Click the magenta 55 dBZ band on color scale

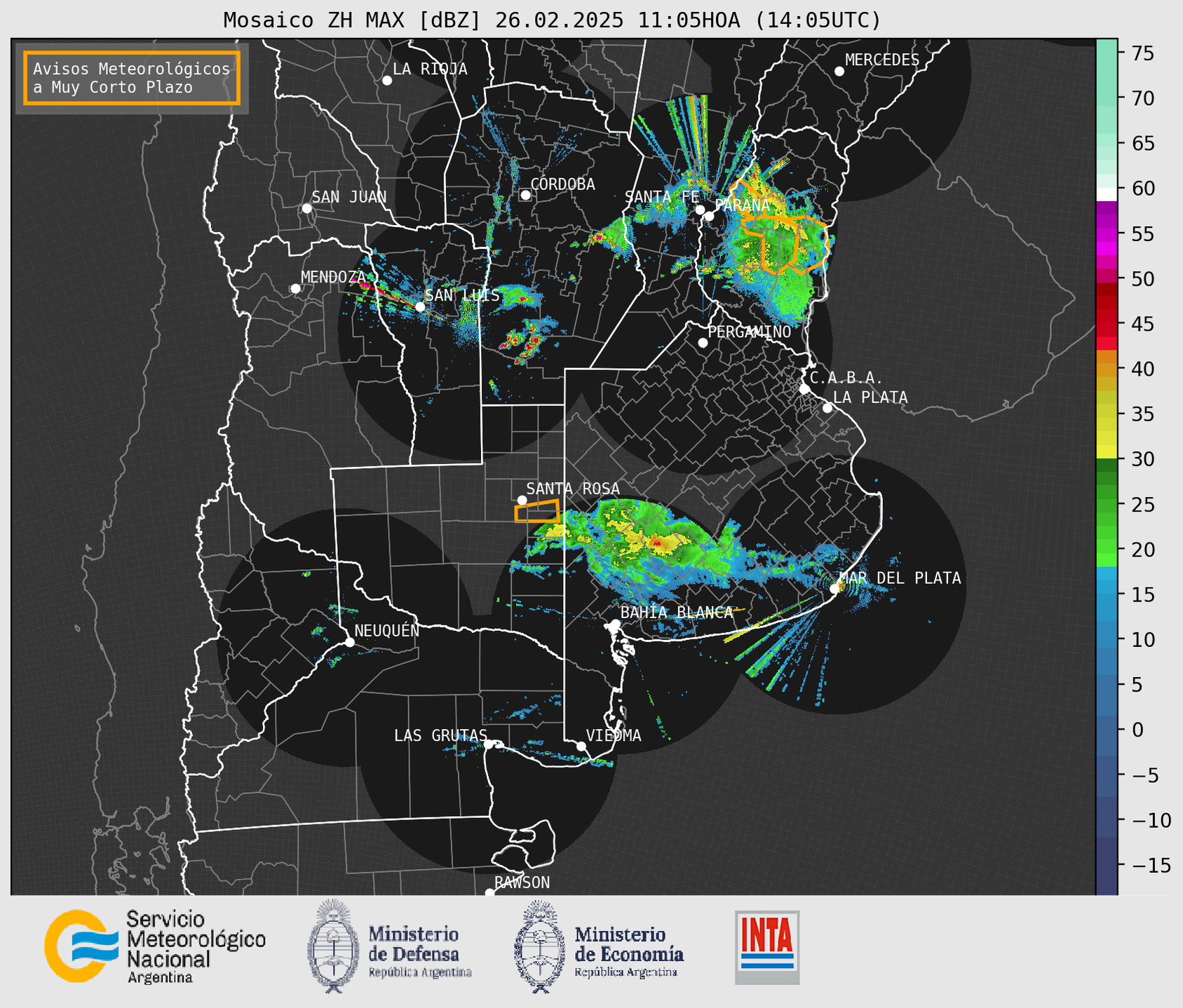click(x=1107, y=235)
